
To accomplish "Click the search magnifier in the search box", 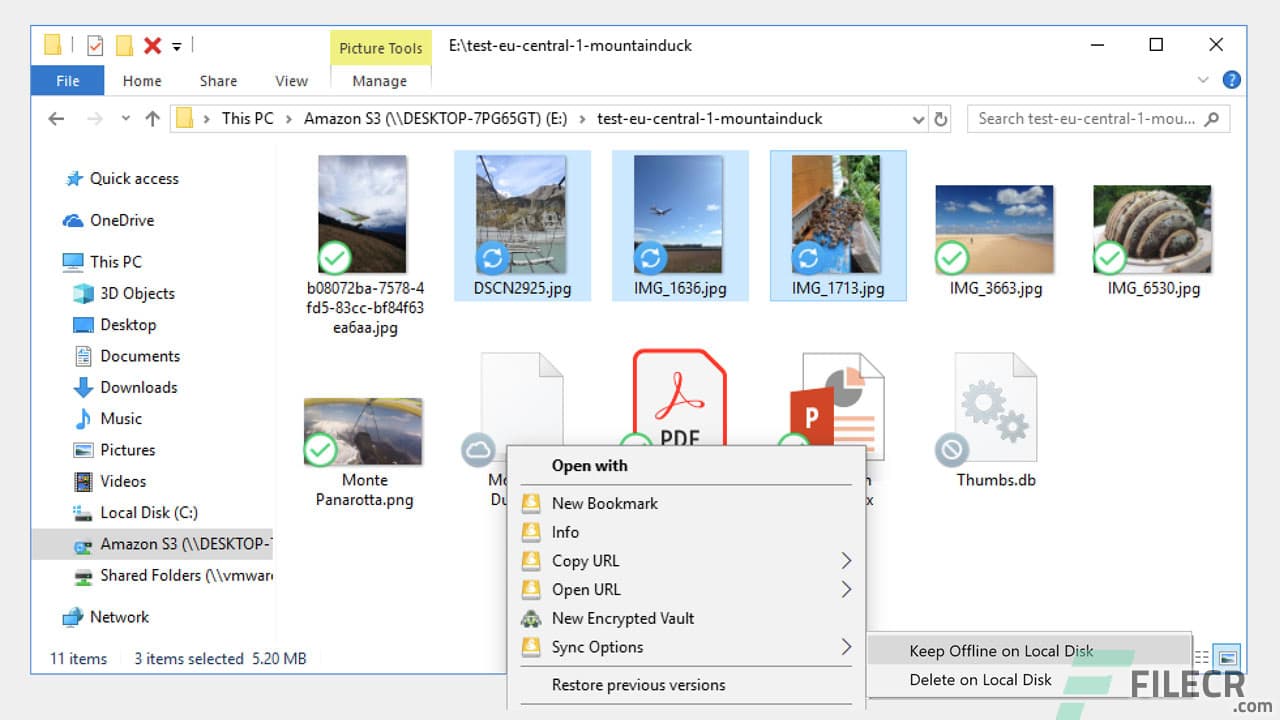I will coord(1213,118).
